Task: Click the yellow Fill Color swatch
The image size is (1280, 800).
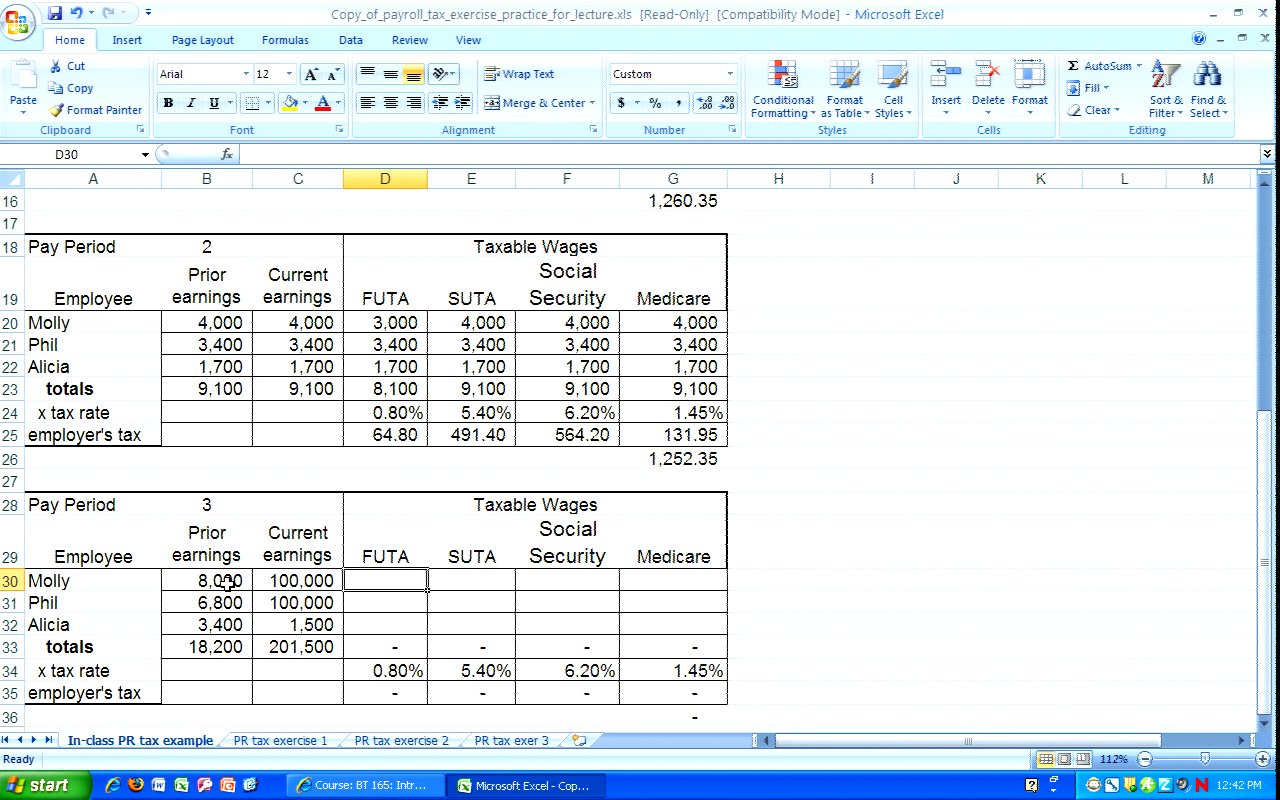Action: coord(290,103)
